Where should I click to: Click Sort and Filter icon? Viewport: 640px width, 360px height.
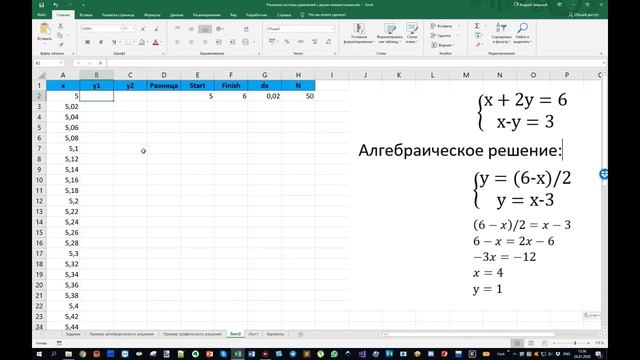501,28
